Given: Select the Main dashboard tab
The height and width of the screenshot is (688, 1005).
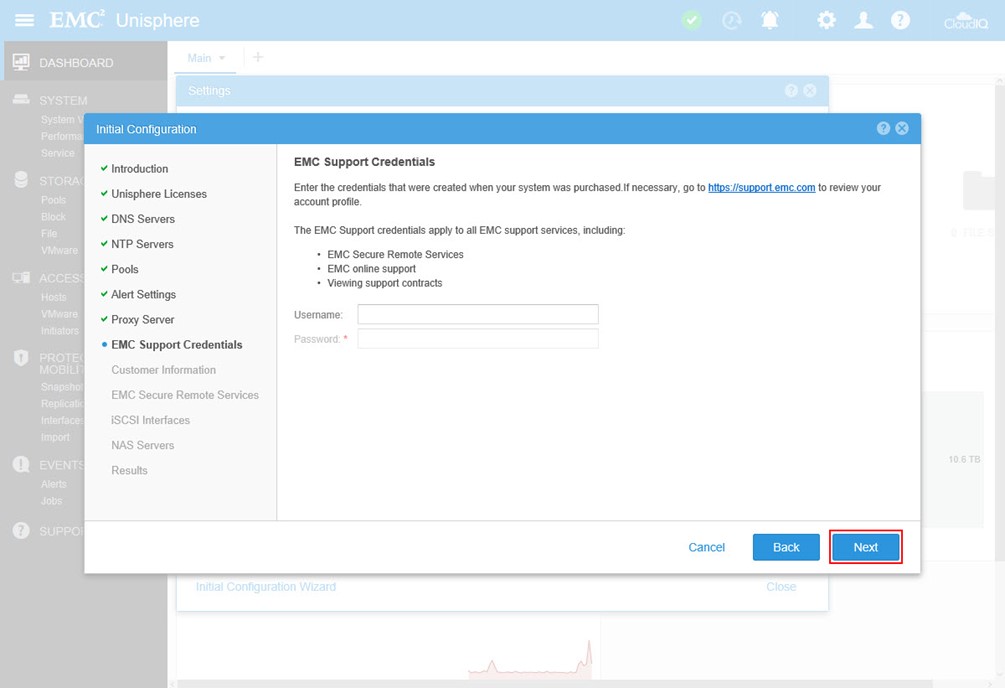Looking at the screenshot, I should pyautogui.click(x=199, y=58).
